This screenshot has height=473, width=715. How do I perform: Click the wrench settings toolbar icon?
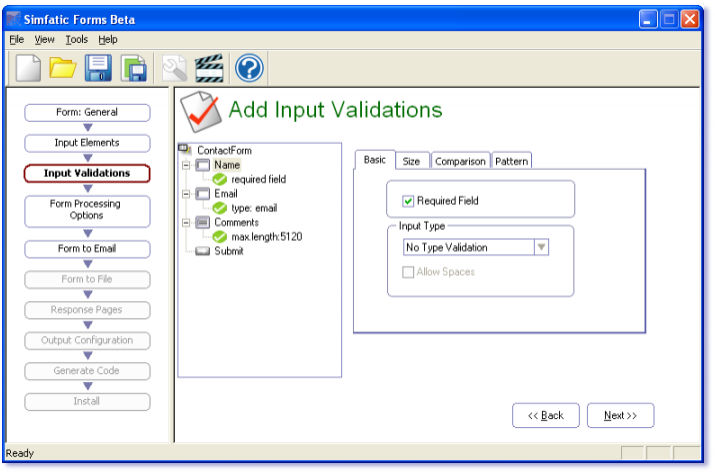coord(174,68)
